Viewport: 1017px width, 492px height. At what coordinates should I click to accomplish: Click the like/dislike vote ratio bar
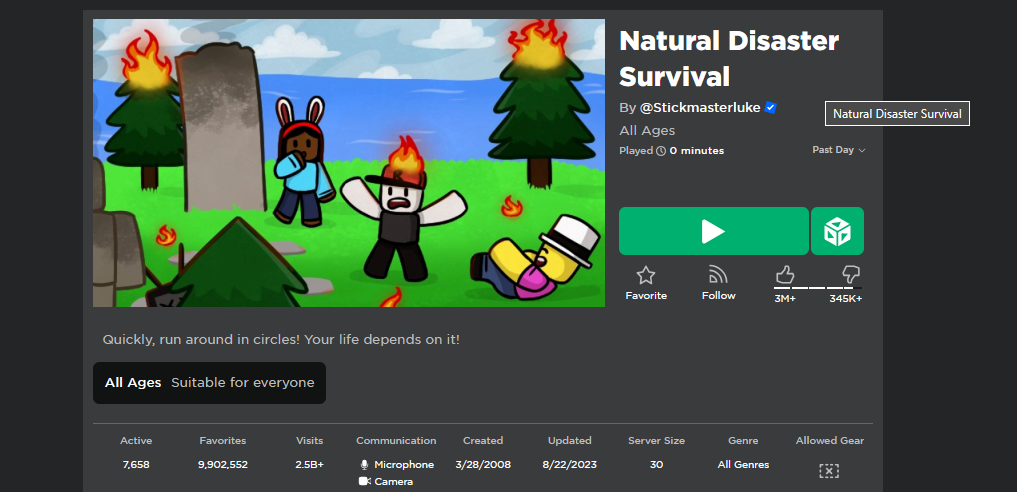(x=818, y=288)
